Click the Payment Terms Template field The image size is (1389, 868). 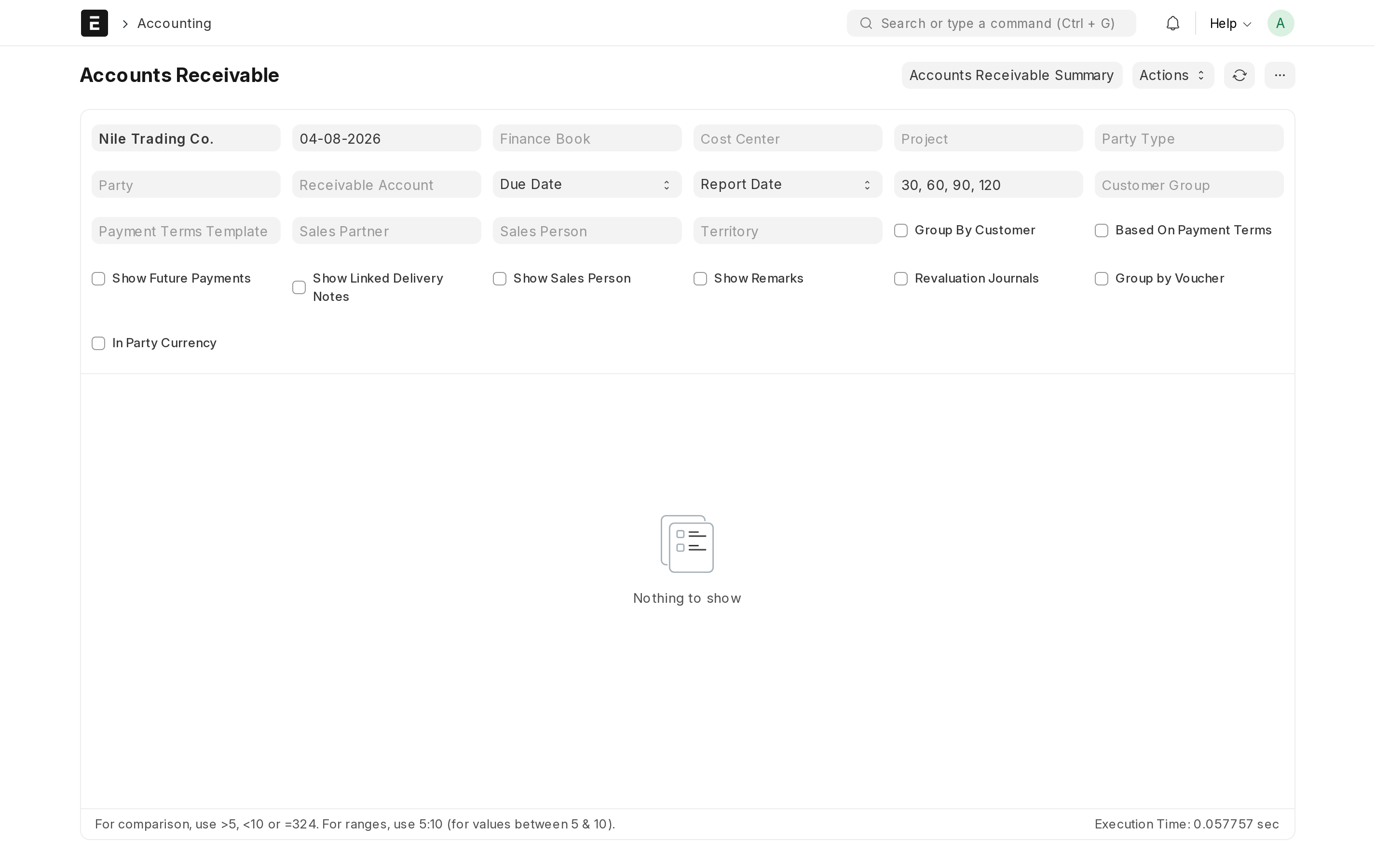[186, 231]
